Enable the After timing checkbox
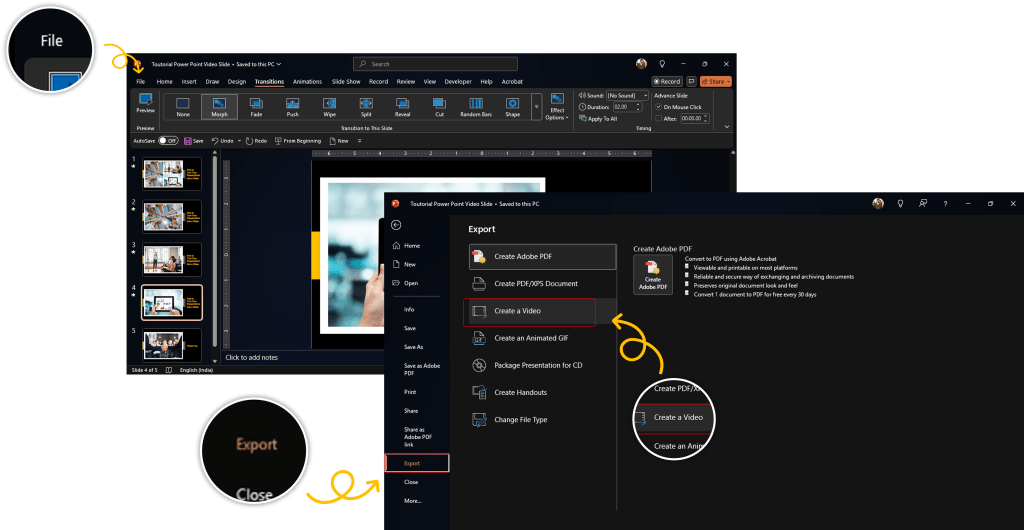The image size is (1024, 530). click(x=658, y=118)
